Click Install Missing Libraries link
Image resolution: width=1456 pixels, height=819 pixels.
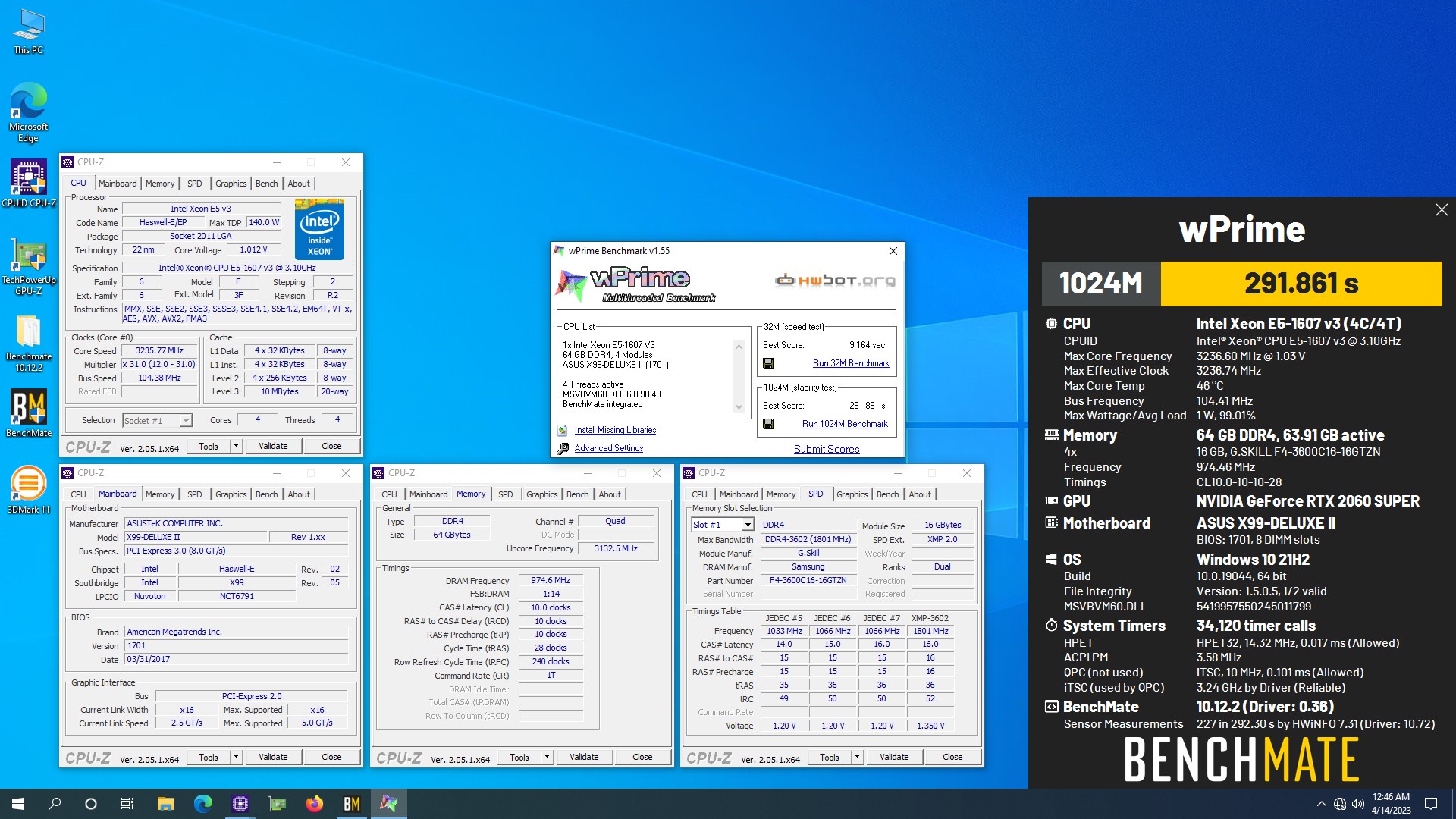tap(615, 430)
